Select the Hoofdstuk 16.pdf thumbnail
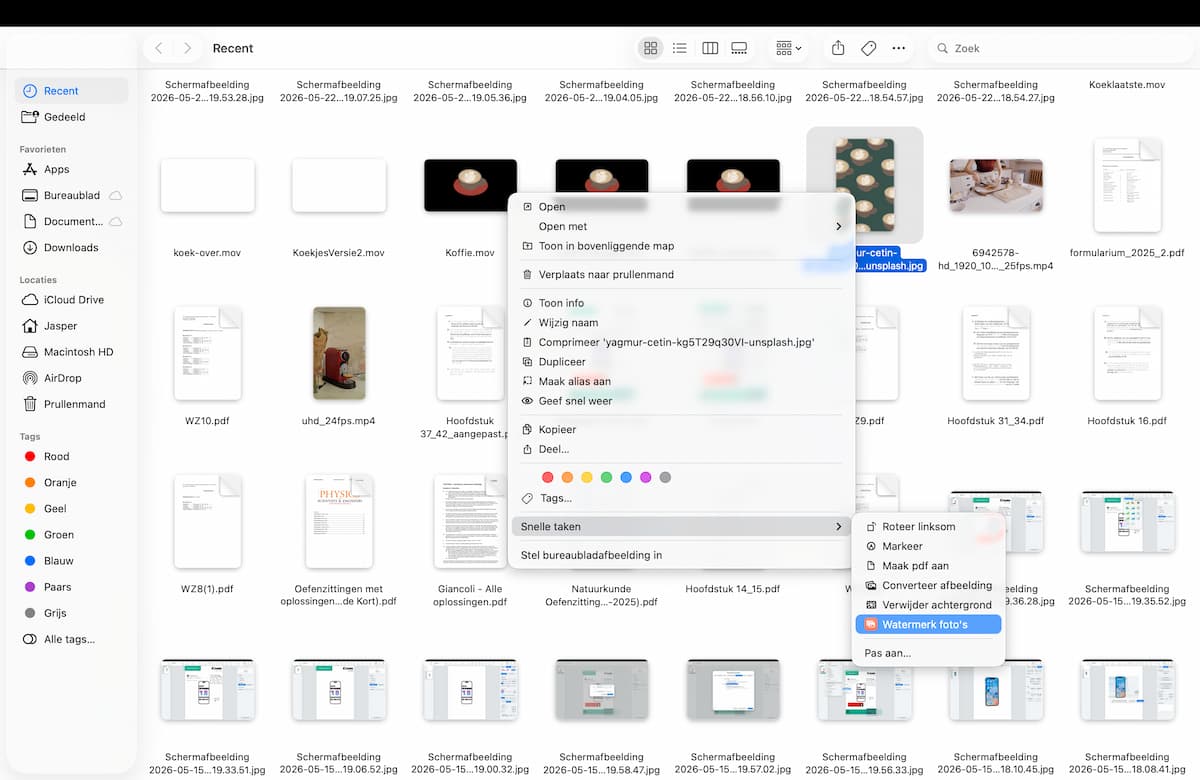 [x=1127, y=353]
